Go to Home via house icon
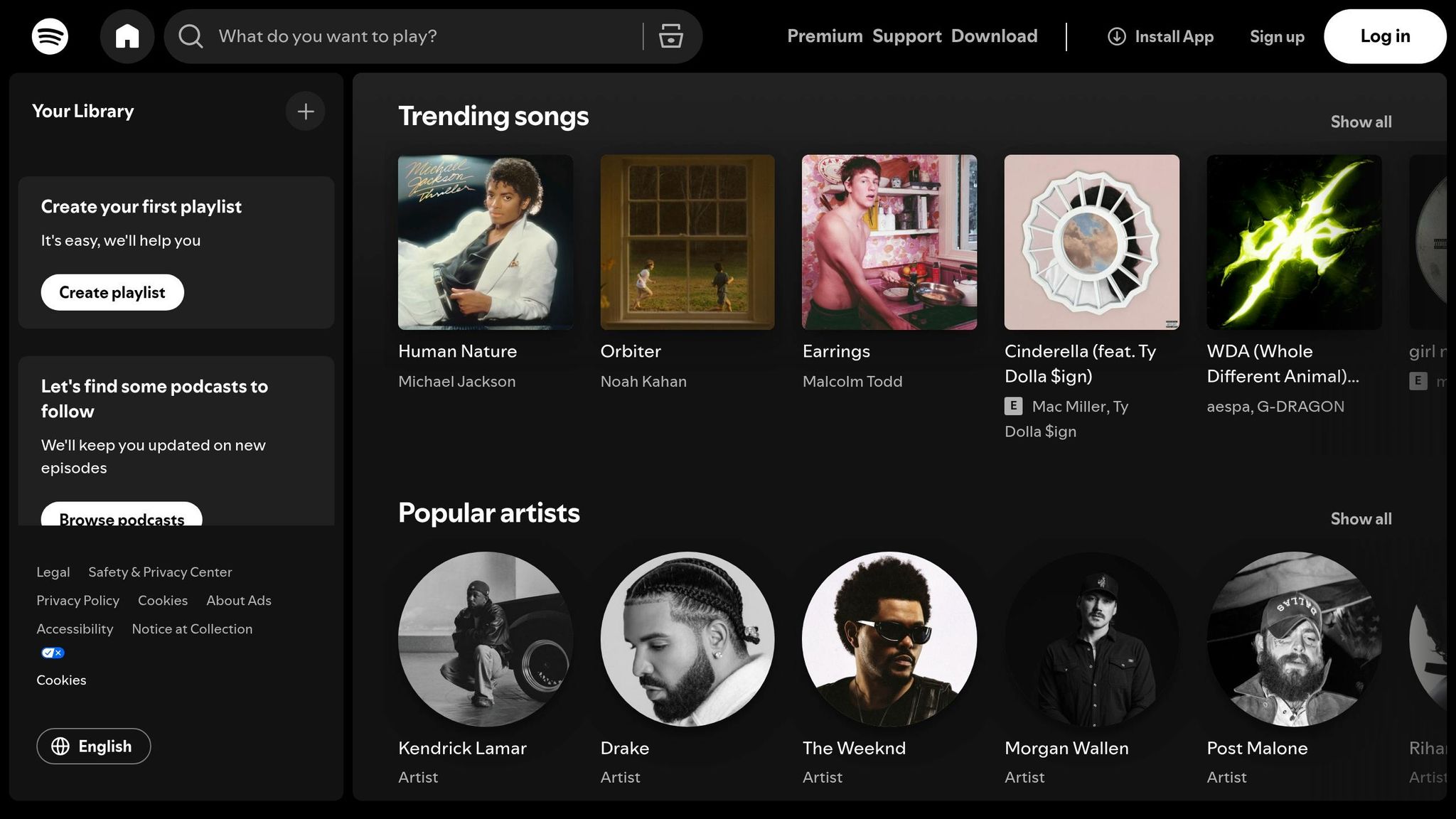Viewport: 1456px width, 819px height. click(x=127, y=36)
